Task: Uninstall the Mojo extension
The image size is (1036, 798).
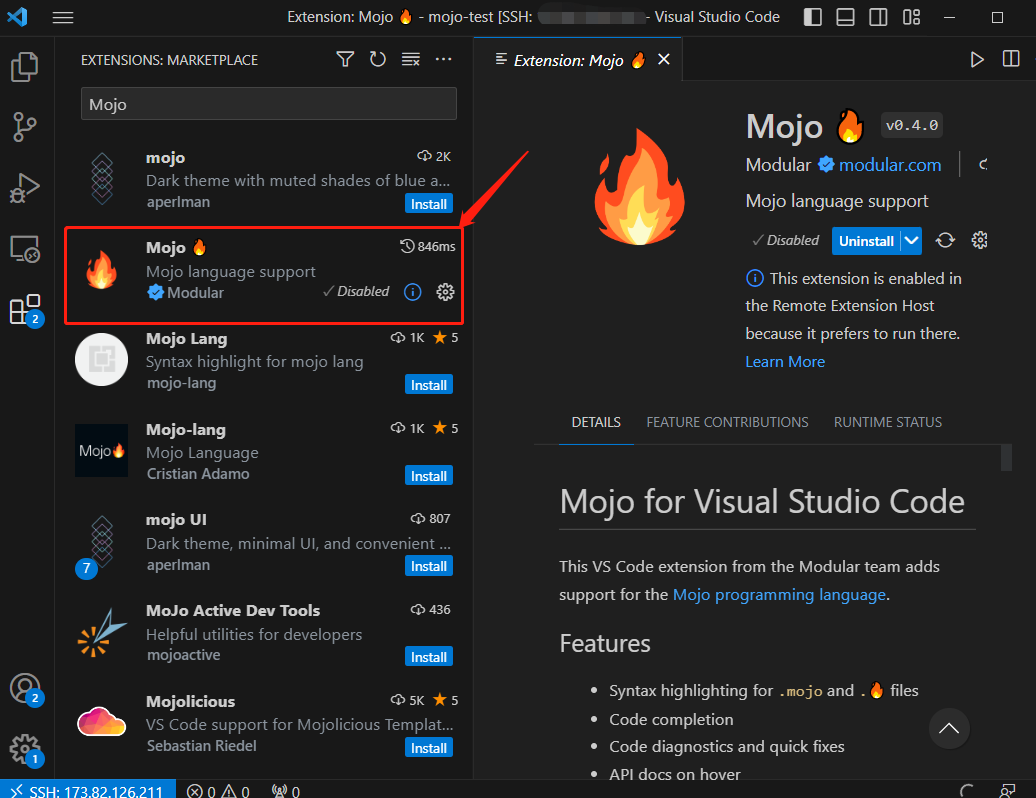Action: click(x=866, y=241)
